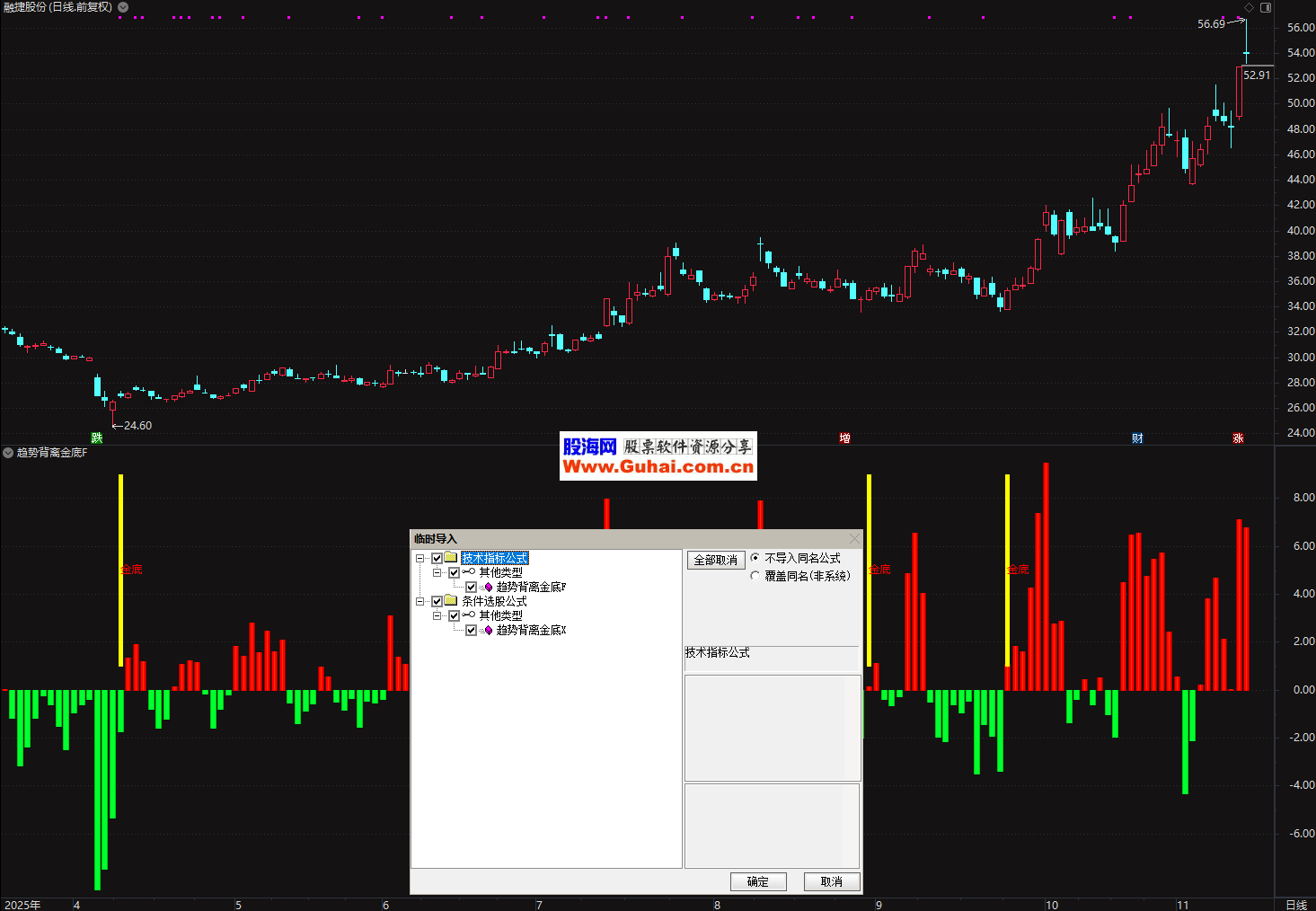Image resolution: width=1316 pixels, height=911 pixels.
Task: Collapse the 技术指标公式 tree node
Action: click(420, 558)
